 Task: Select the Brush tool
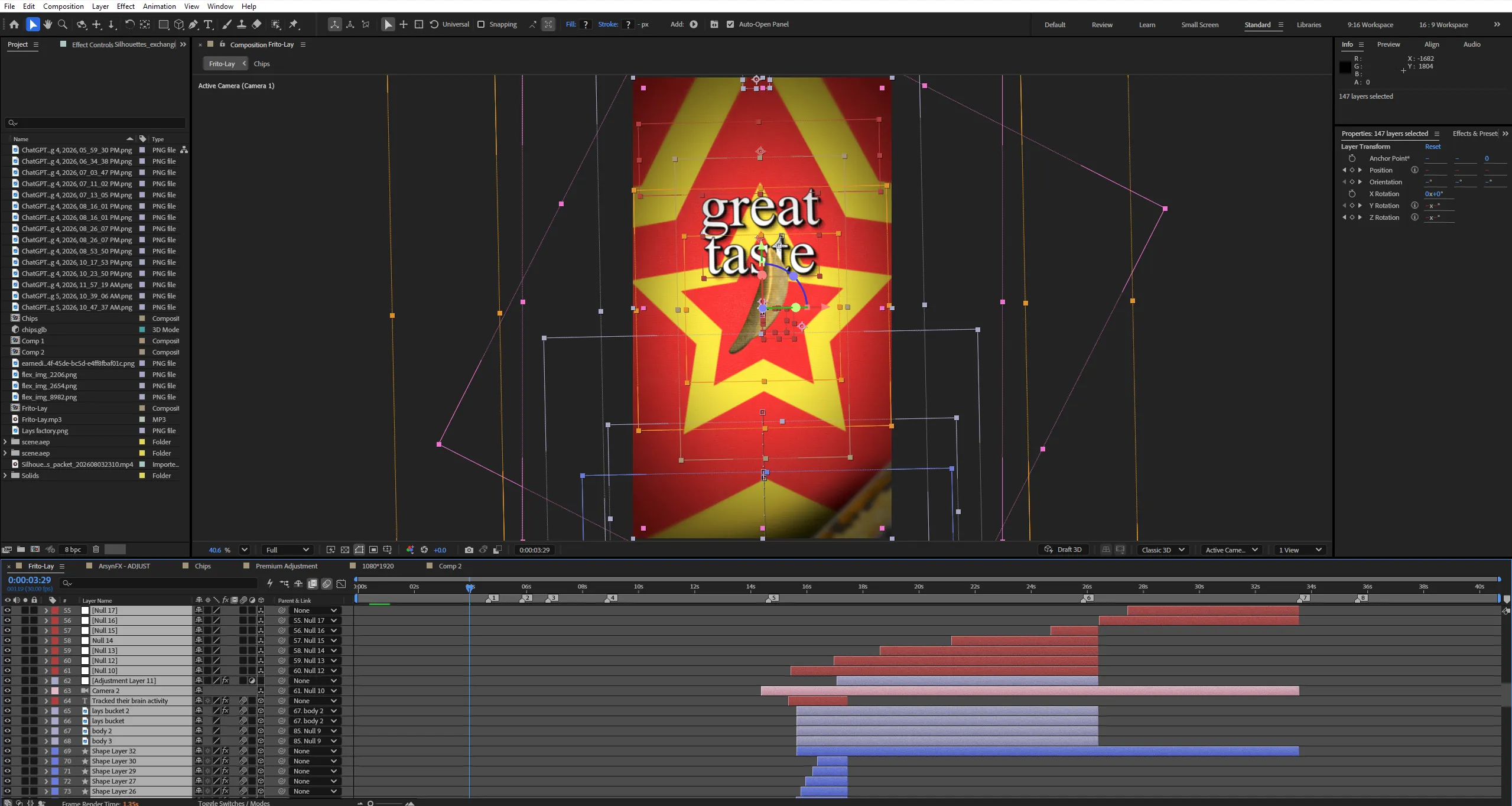coord(227,24)
